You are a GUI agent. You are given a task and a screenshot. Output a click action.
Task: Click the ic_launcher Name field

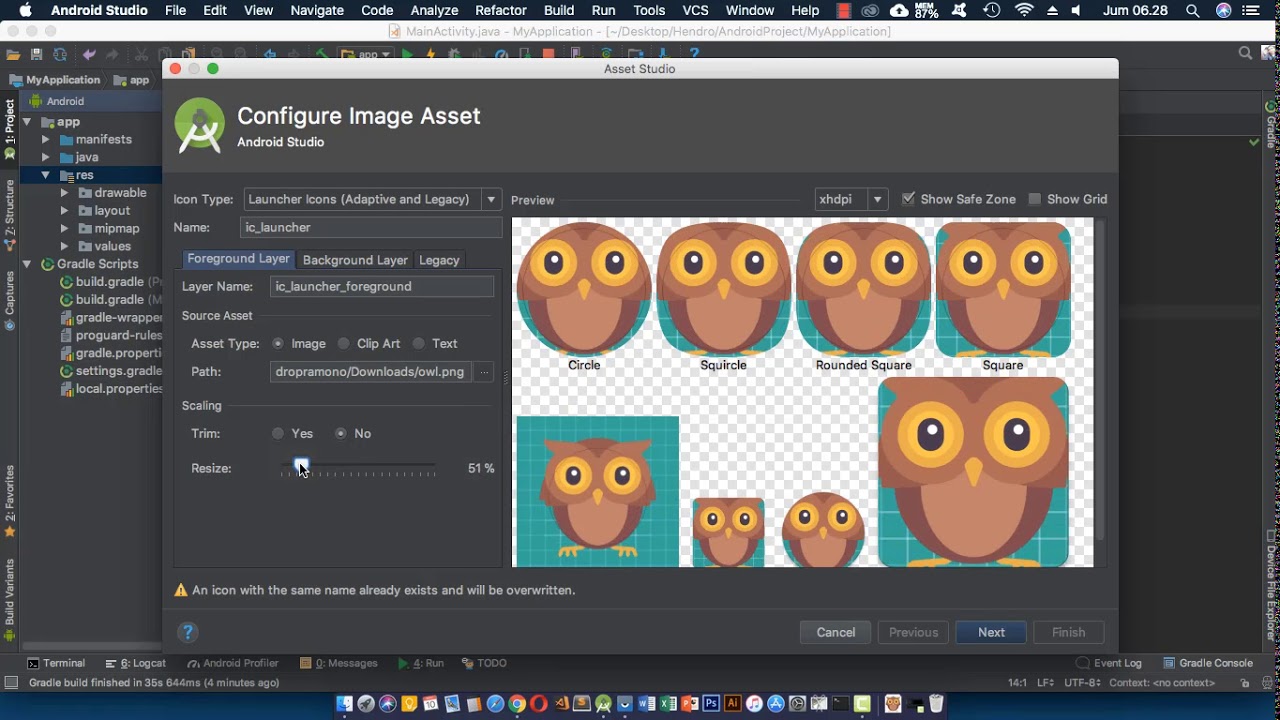point(370,227)
